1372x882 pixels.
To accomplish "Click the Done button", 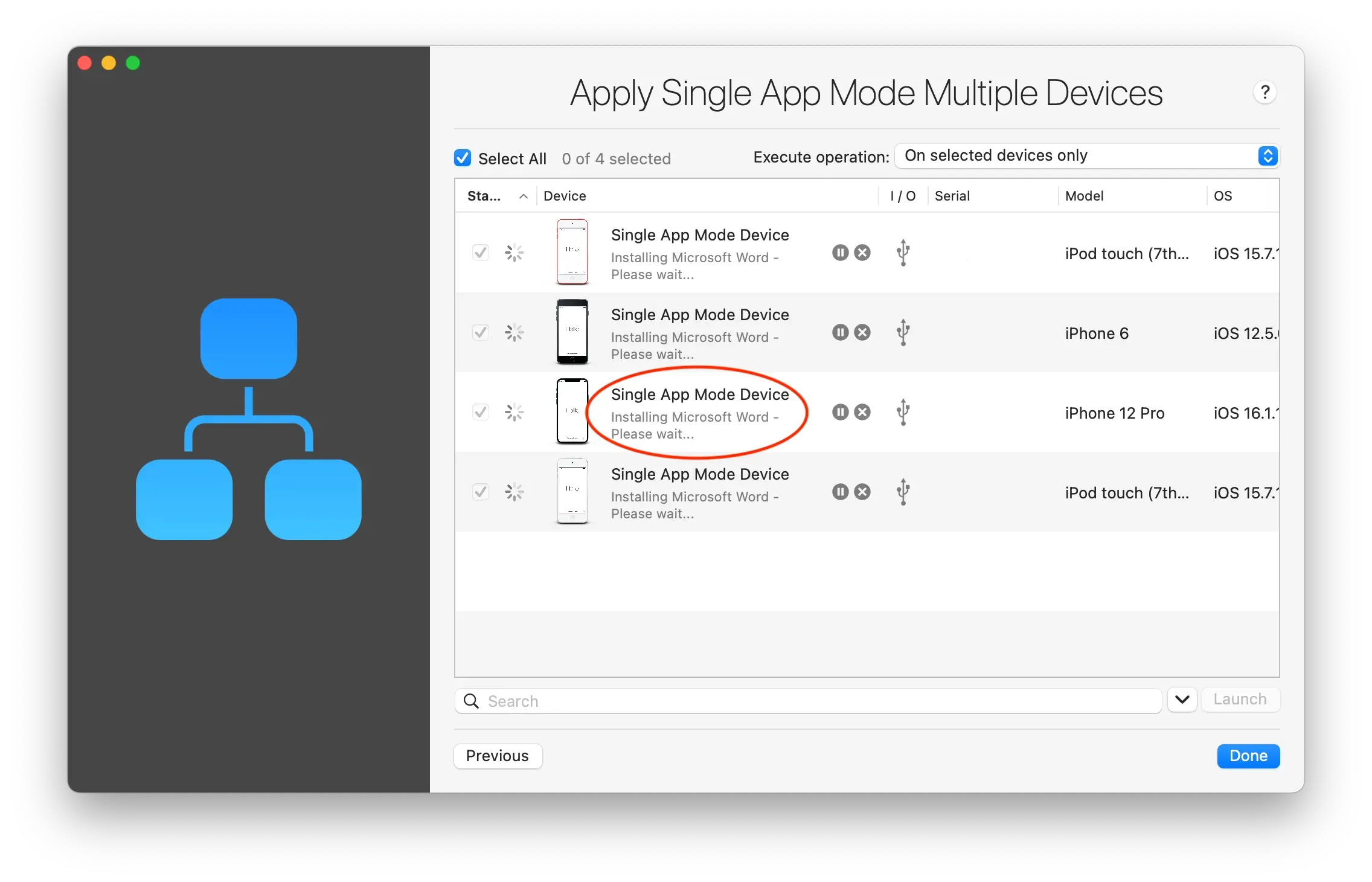I will (x=1248, y=756).
